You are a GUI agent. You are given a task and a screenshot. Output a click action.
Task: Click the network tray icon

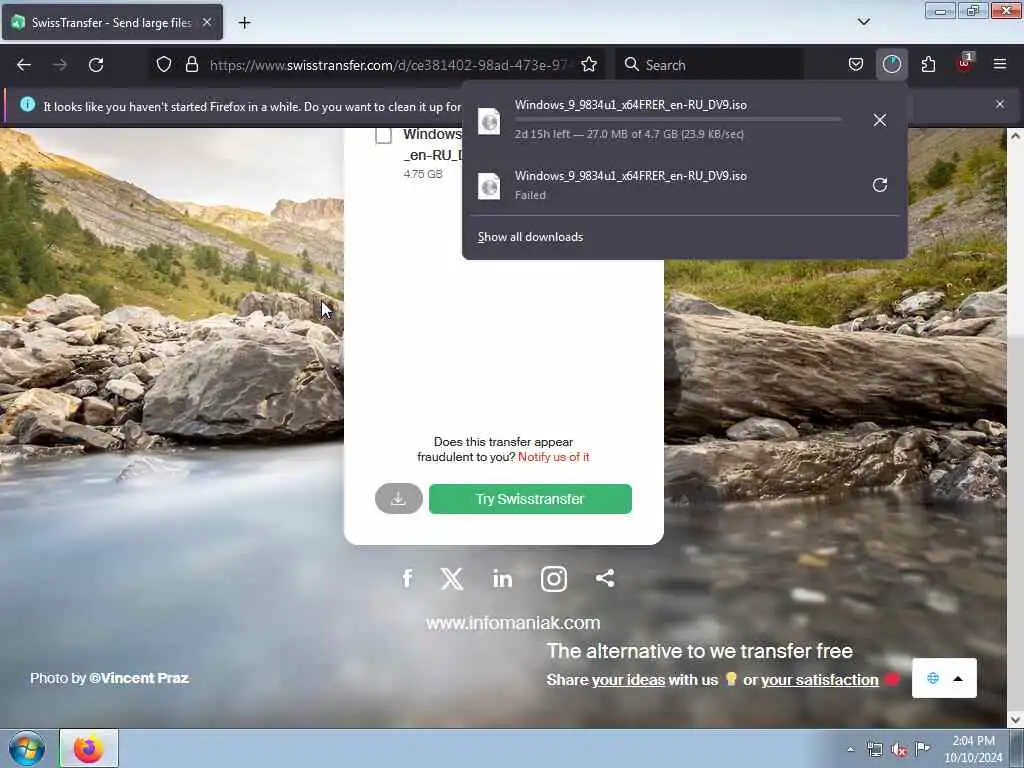875,750
